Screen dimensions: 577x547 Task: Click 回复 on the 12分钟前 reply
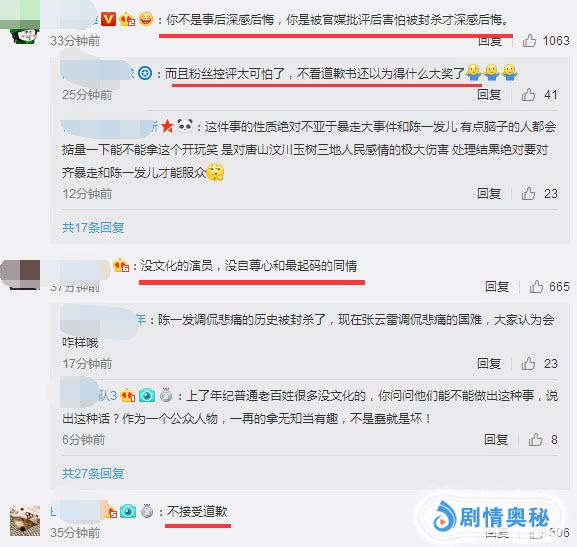(489, 193)
